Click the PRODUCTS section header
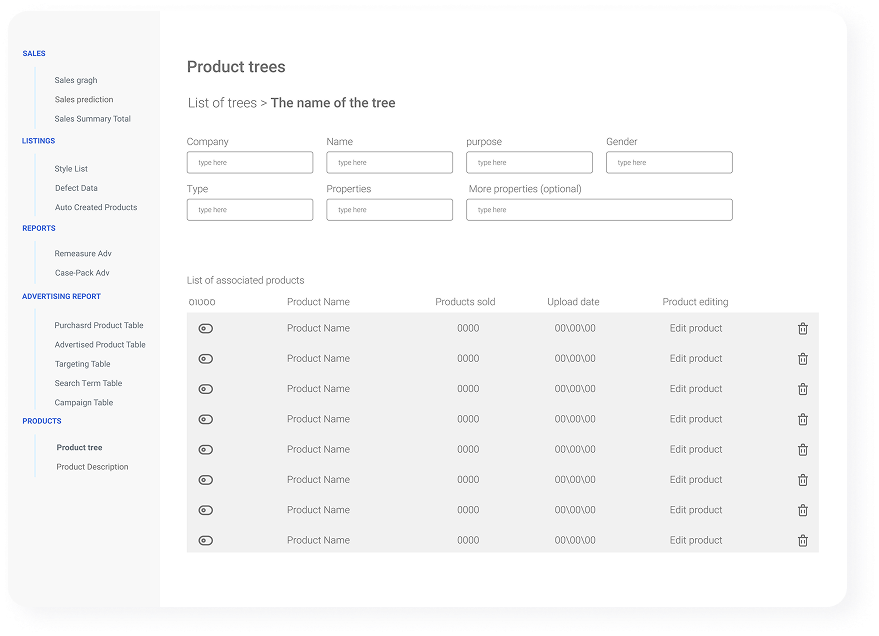This screenshot has width=879, height=636. pos(41,421)
